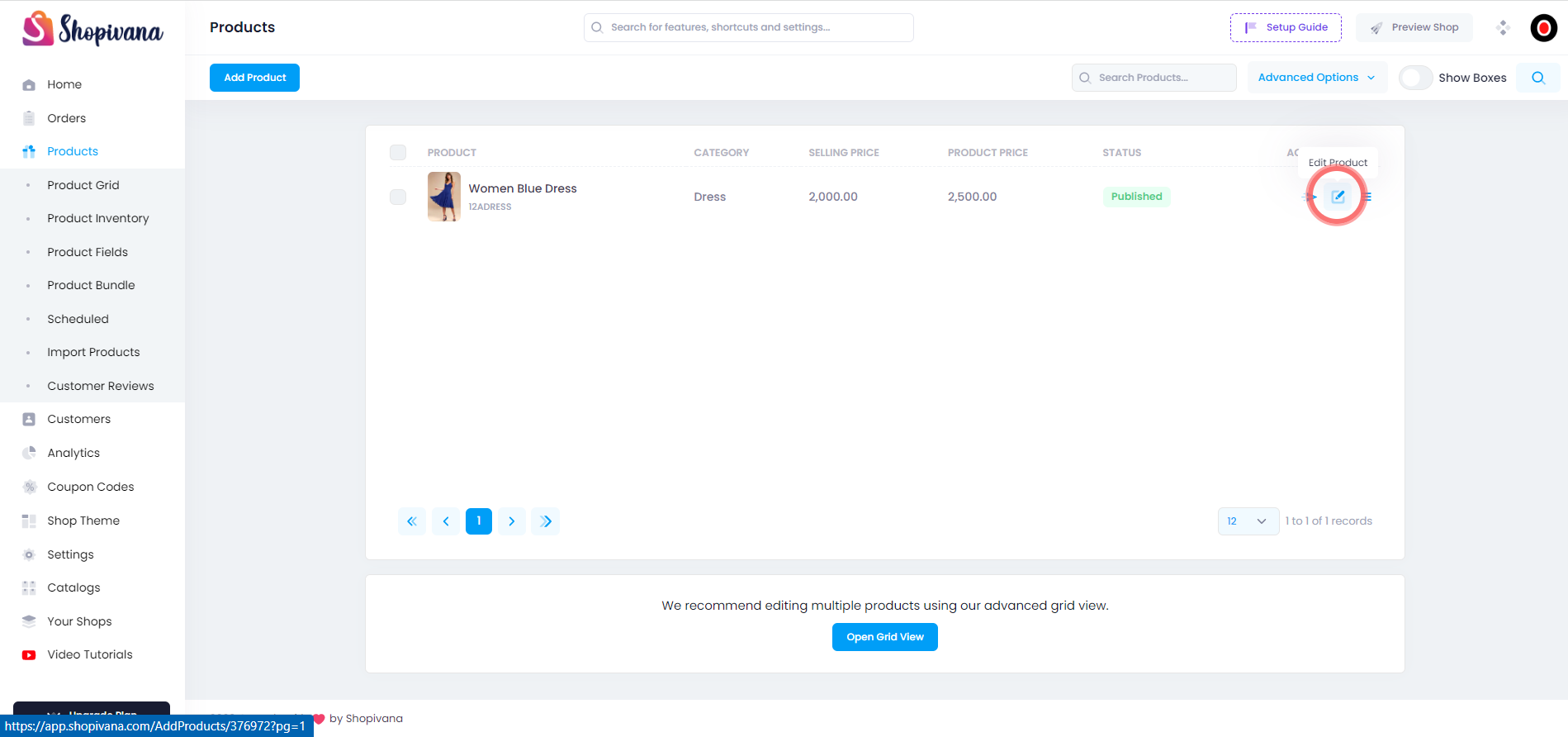Click the Setup Guide button

point(1286,27)
